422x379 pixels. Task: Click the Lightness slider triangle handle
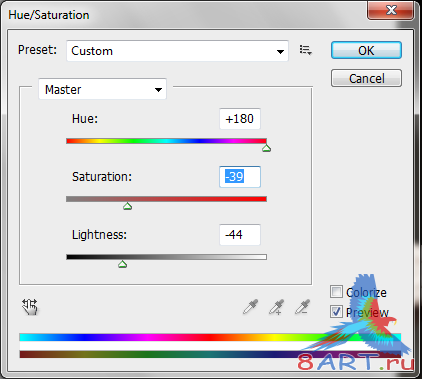(122, 264)
